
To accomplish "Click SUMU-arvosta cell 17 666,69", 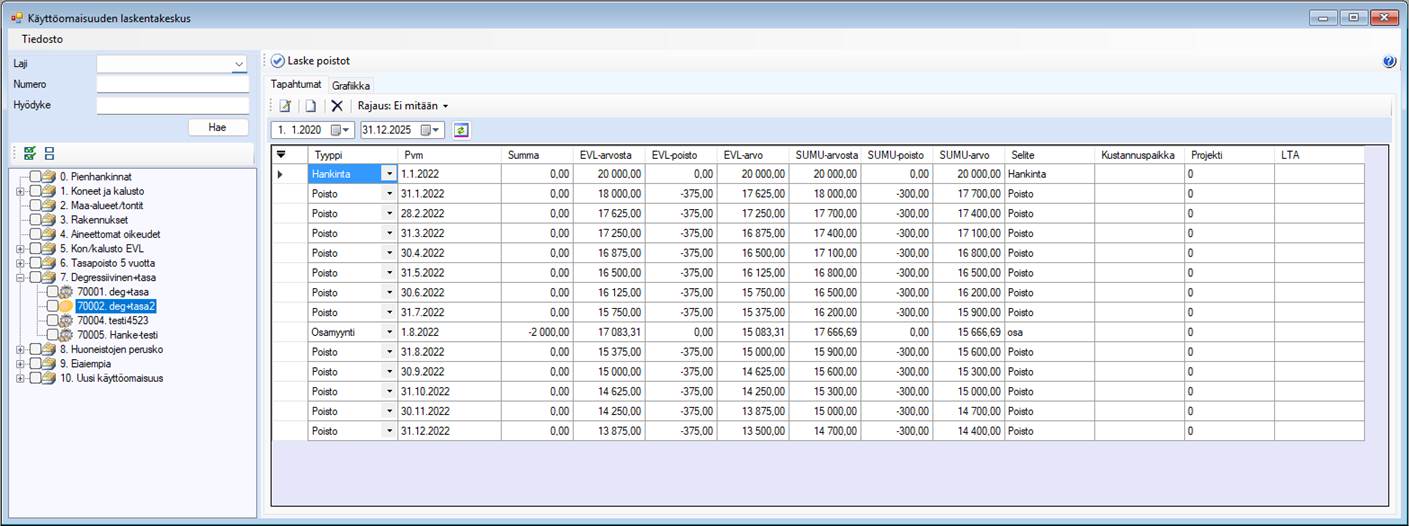I will tap(825, 331).
